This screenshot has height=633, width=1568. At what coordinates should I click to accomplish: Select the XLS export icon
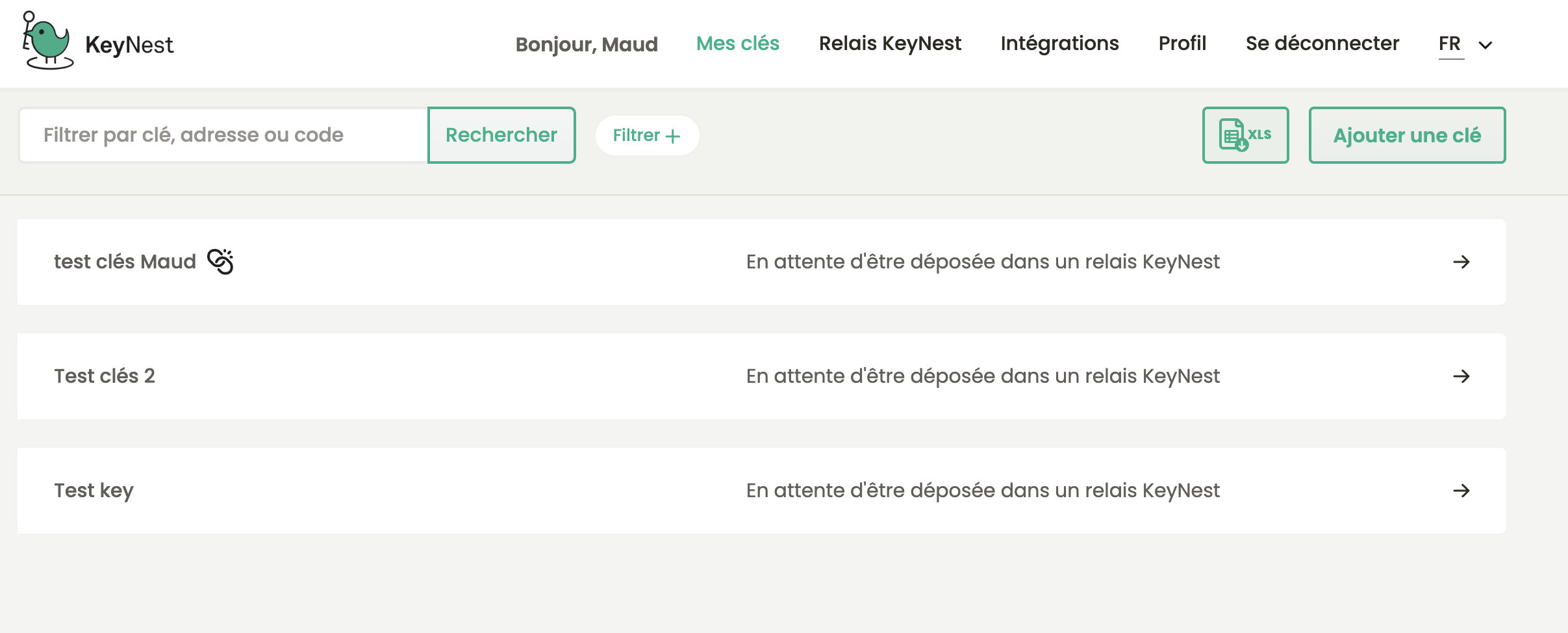(1245, 135)
